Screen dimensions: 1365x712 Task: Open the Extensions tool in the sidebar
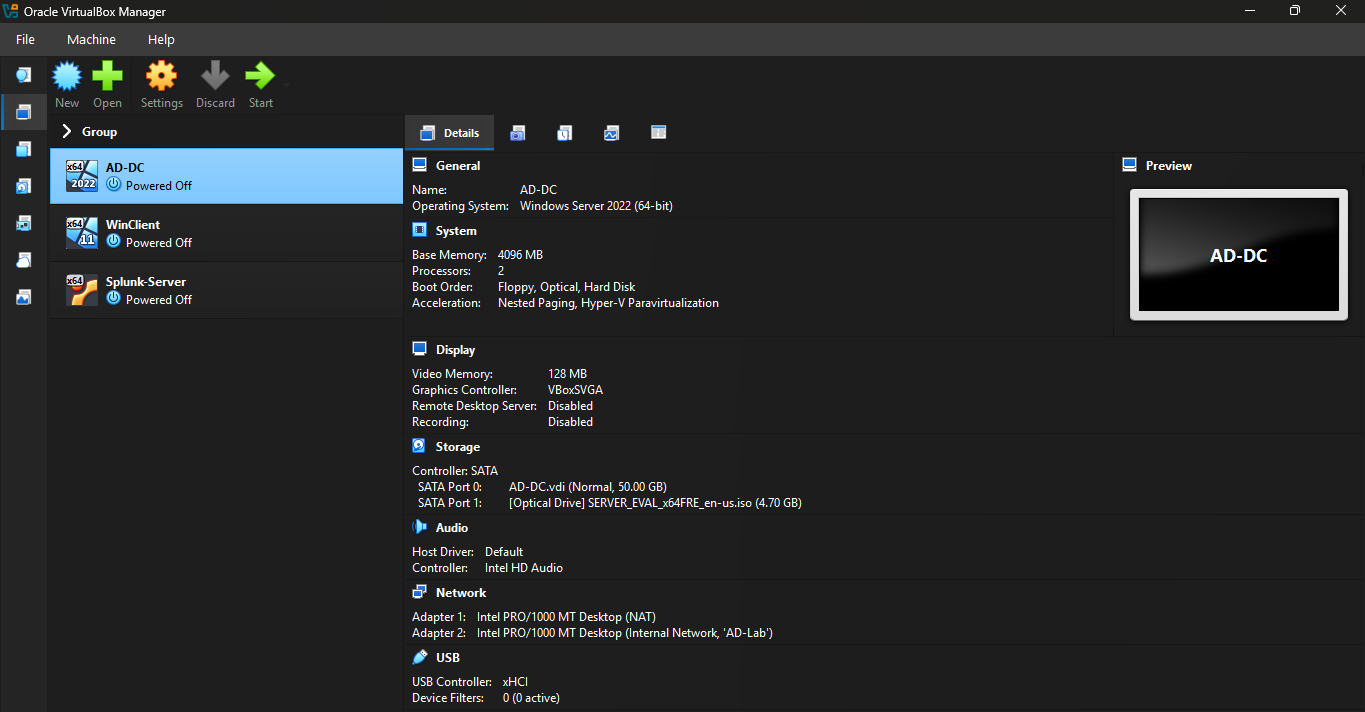coord(23,149)
